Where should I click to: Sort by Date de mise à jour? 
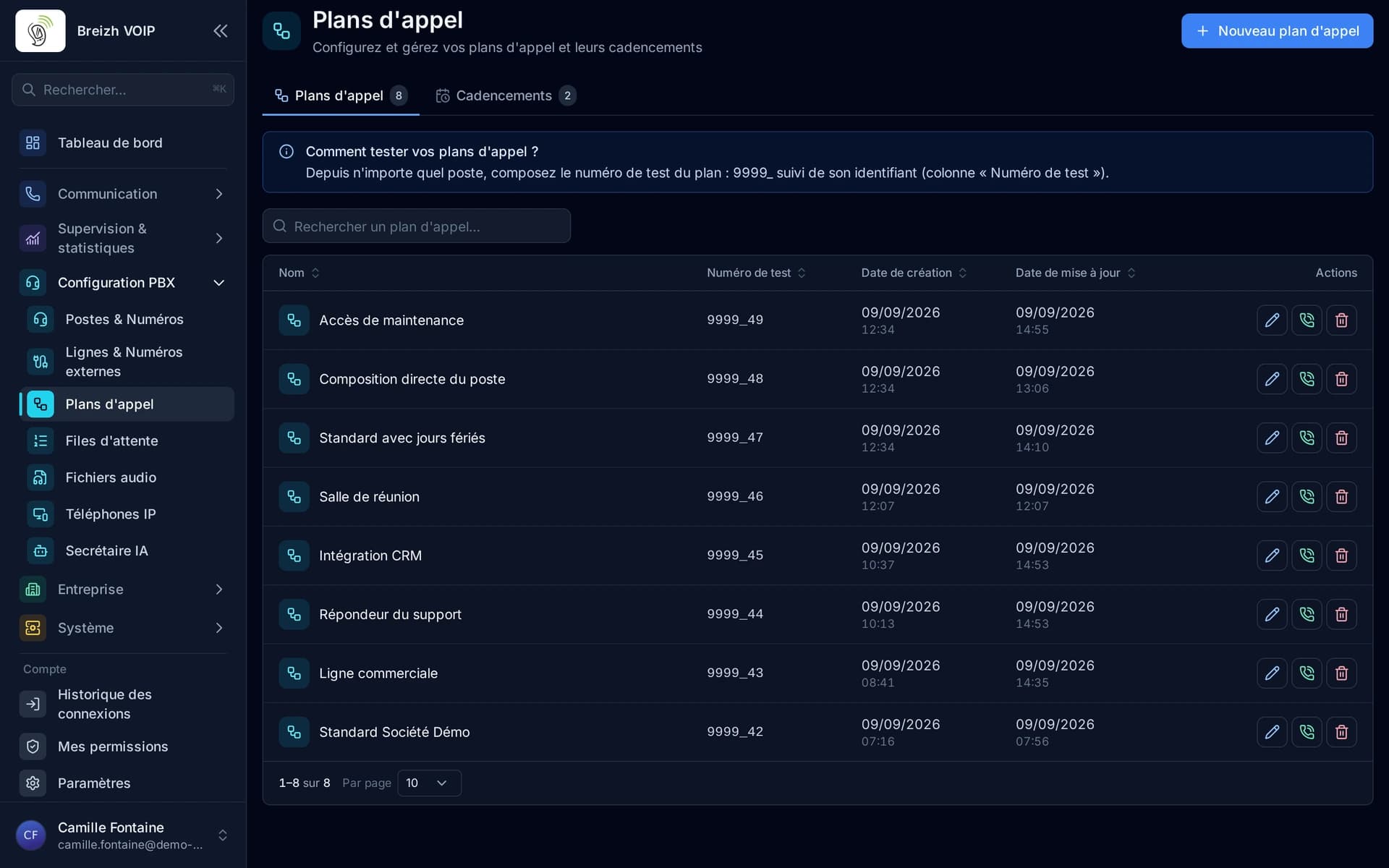click(x=1075, y=273)
